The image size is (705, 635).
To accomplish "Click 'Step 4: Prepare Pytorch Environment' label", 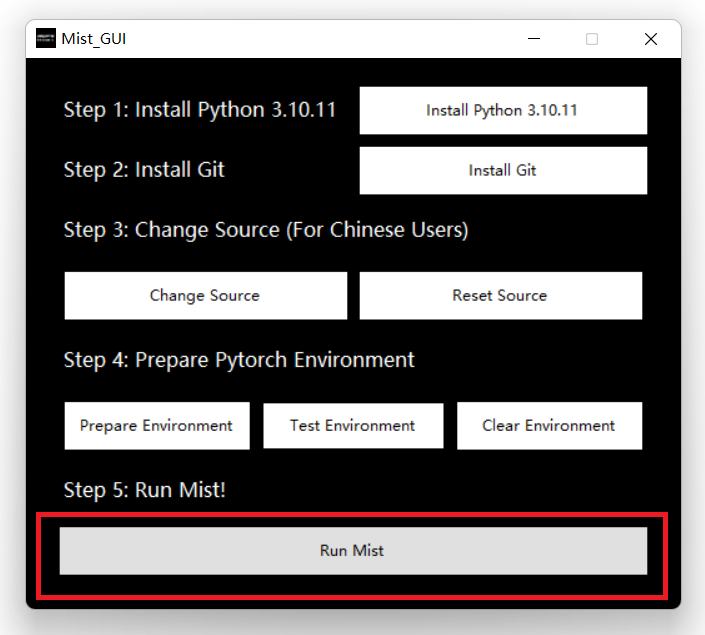I will tap(239, 360).
